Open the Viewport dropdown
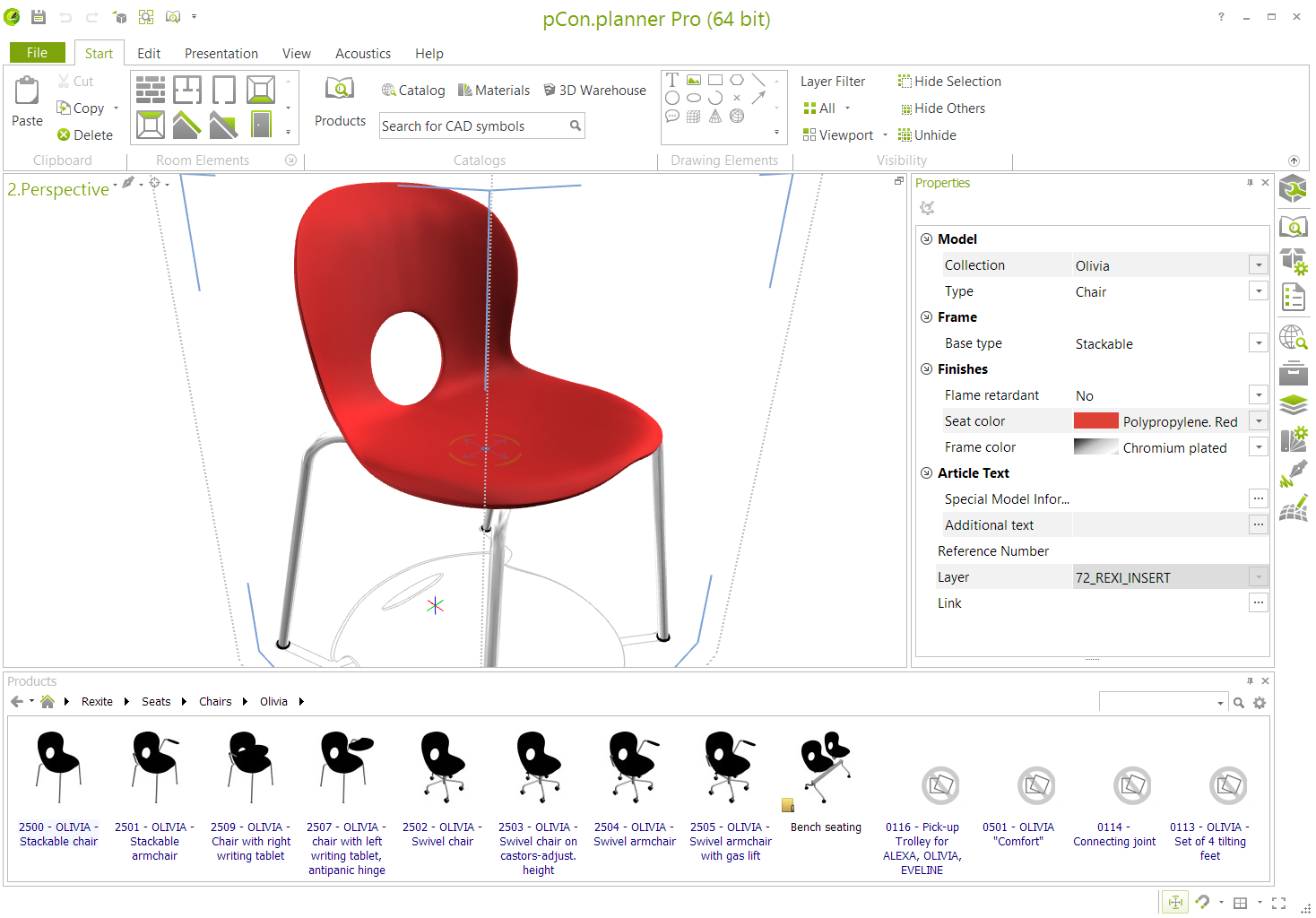Screen dimensions: 1316x918 pos(885,135)
